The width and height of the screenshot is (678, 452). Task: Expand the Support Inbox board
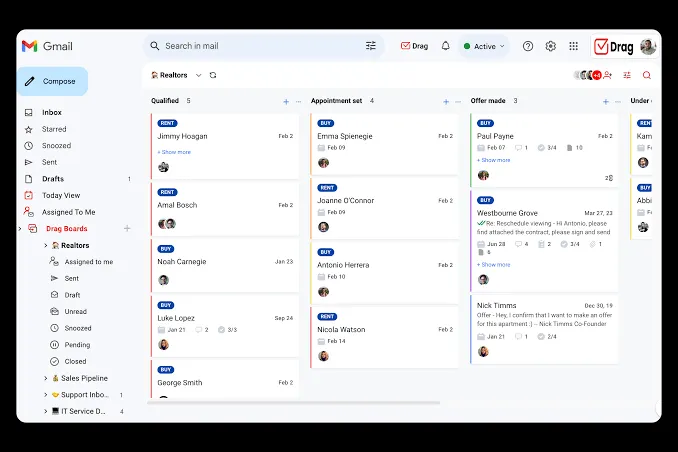[x=46, y=394]
